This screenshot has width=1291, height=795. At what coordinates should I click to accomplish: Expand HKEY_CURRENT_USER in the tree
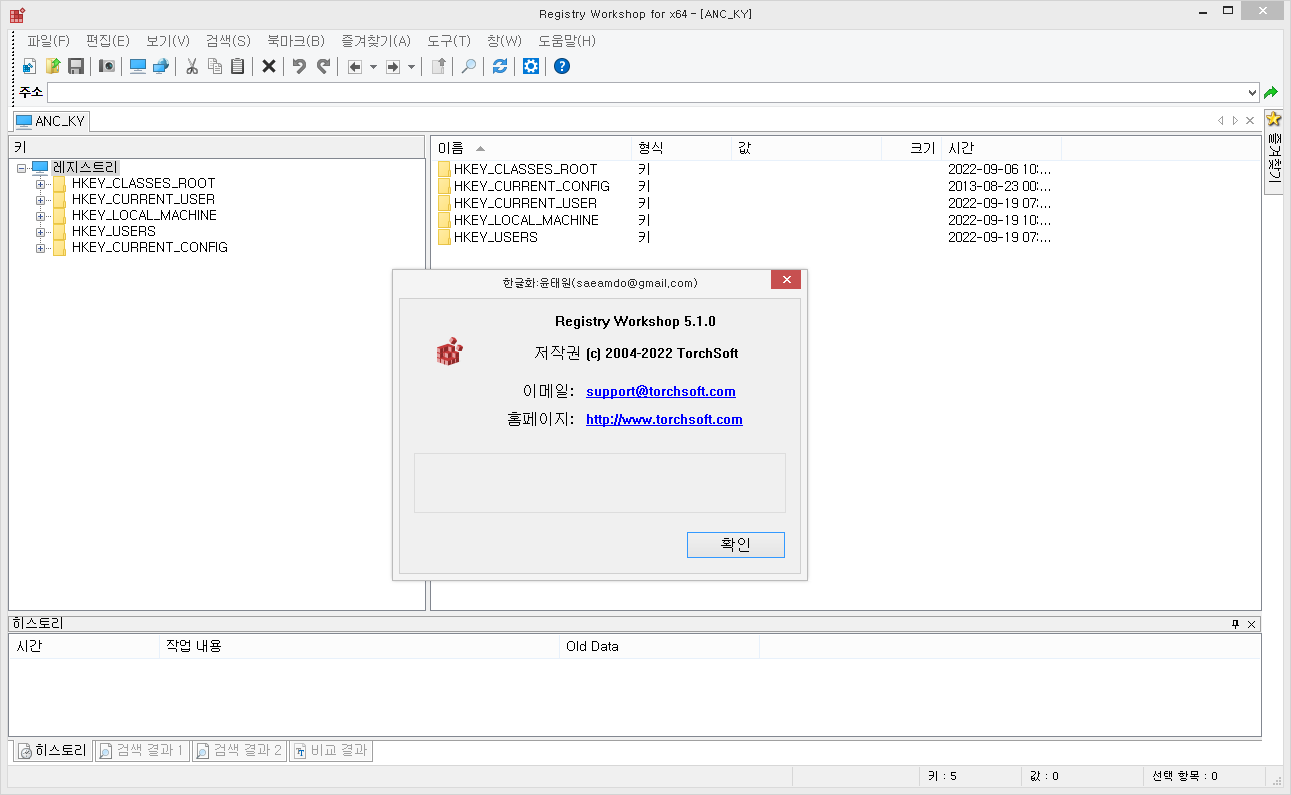tap(41, 200)
